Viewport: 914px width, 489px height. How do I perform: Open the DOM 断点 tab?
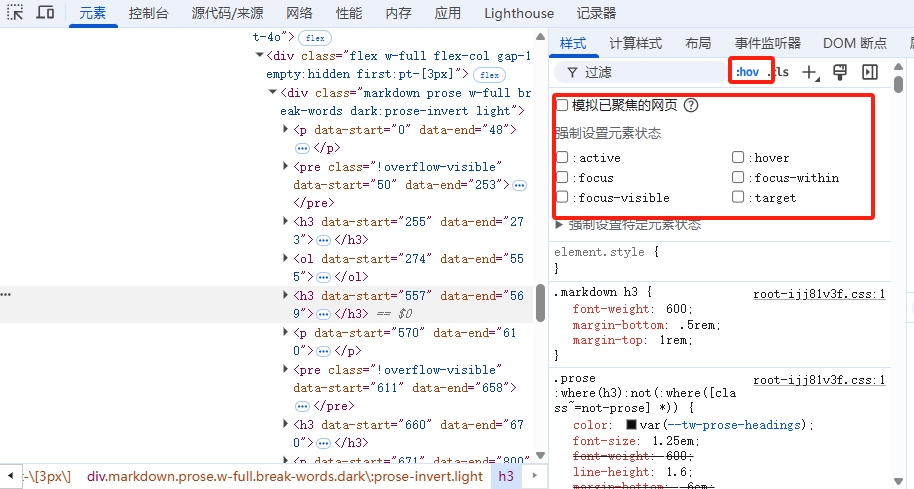point(855,43)
